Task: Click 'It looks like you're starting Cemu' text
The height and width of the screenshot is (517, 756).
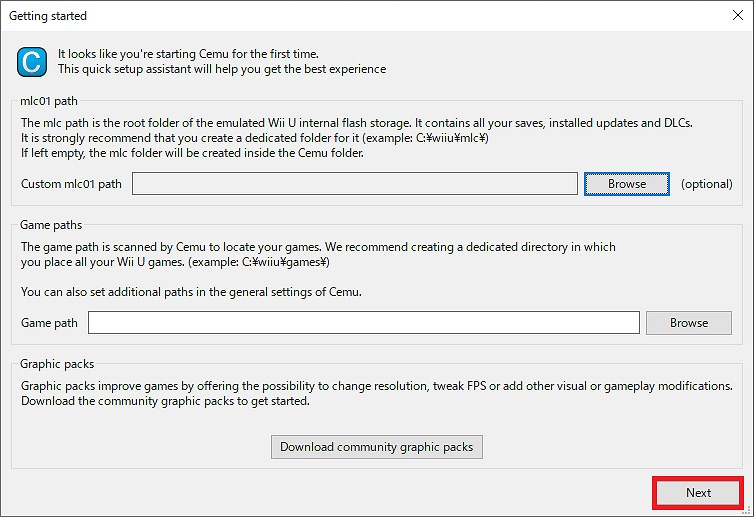Action: (188, 54)
